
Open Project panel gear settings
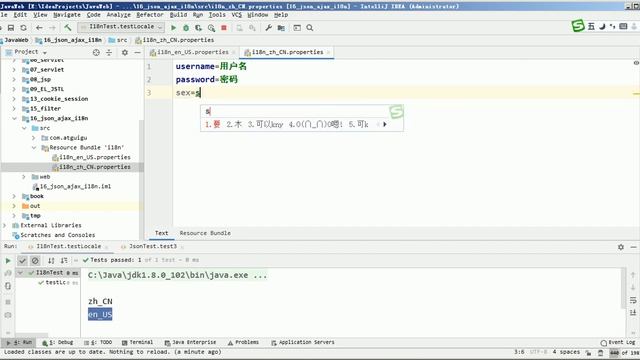click(x=125, y=52)
